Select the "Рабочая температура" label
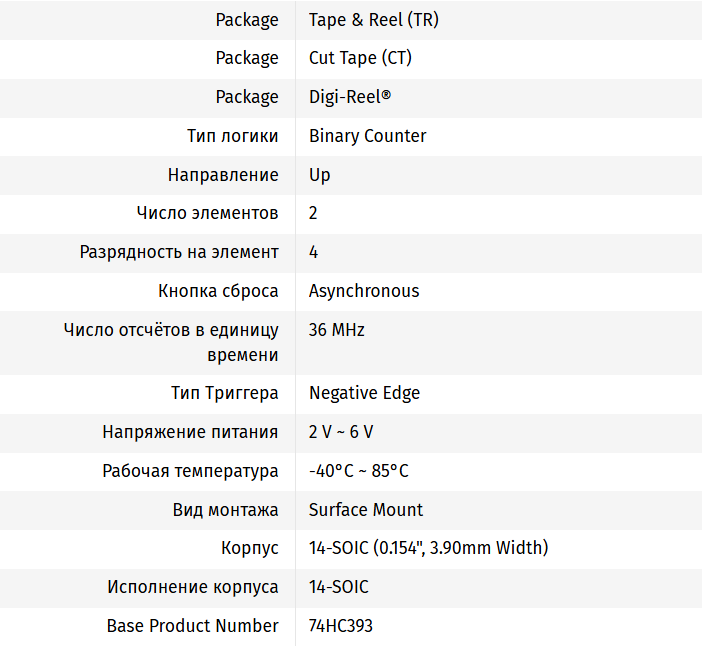Screen dimensions: 702x654 190,471
